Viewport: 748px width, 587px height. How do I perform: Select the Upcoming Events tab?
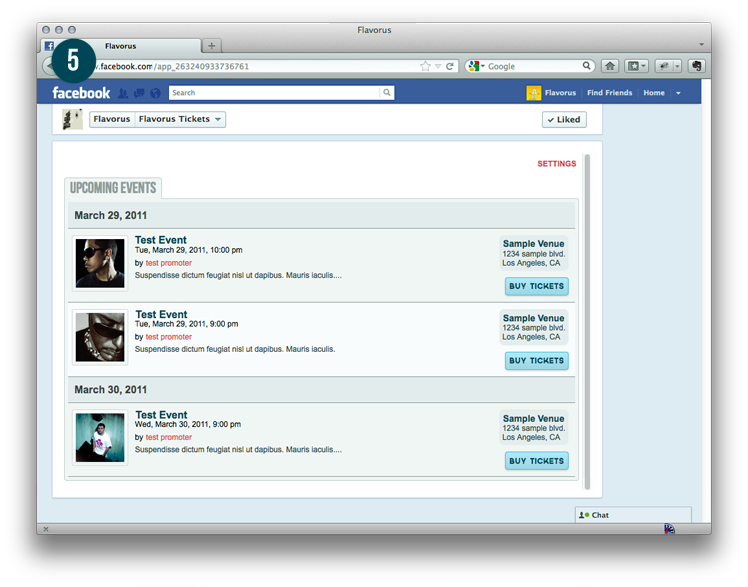[113, 188]
